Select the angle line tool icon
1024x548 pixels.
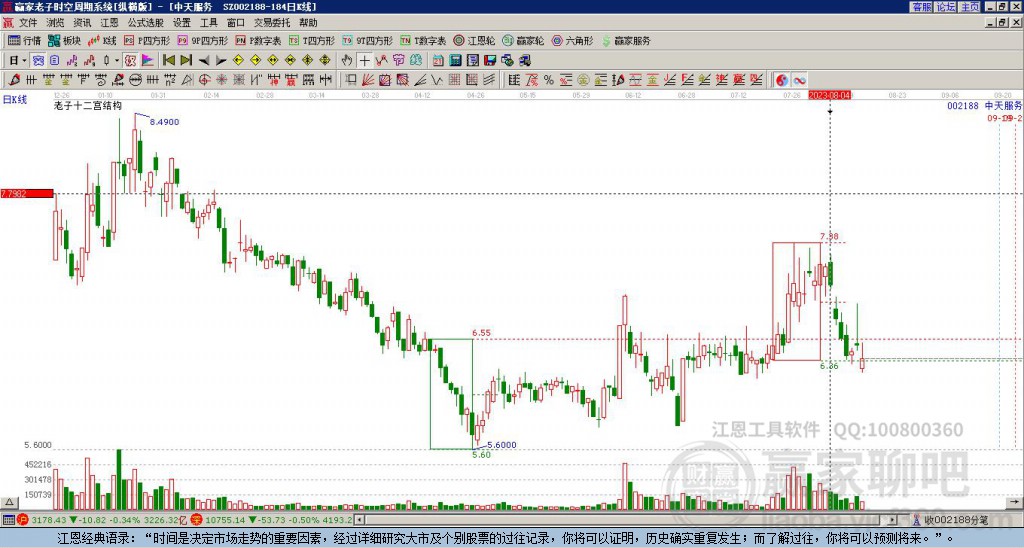click(420, 80)
